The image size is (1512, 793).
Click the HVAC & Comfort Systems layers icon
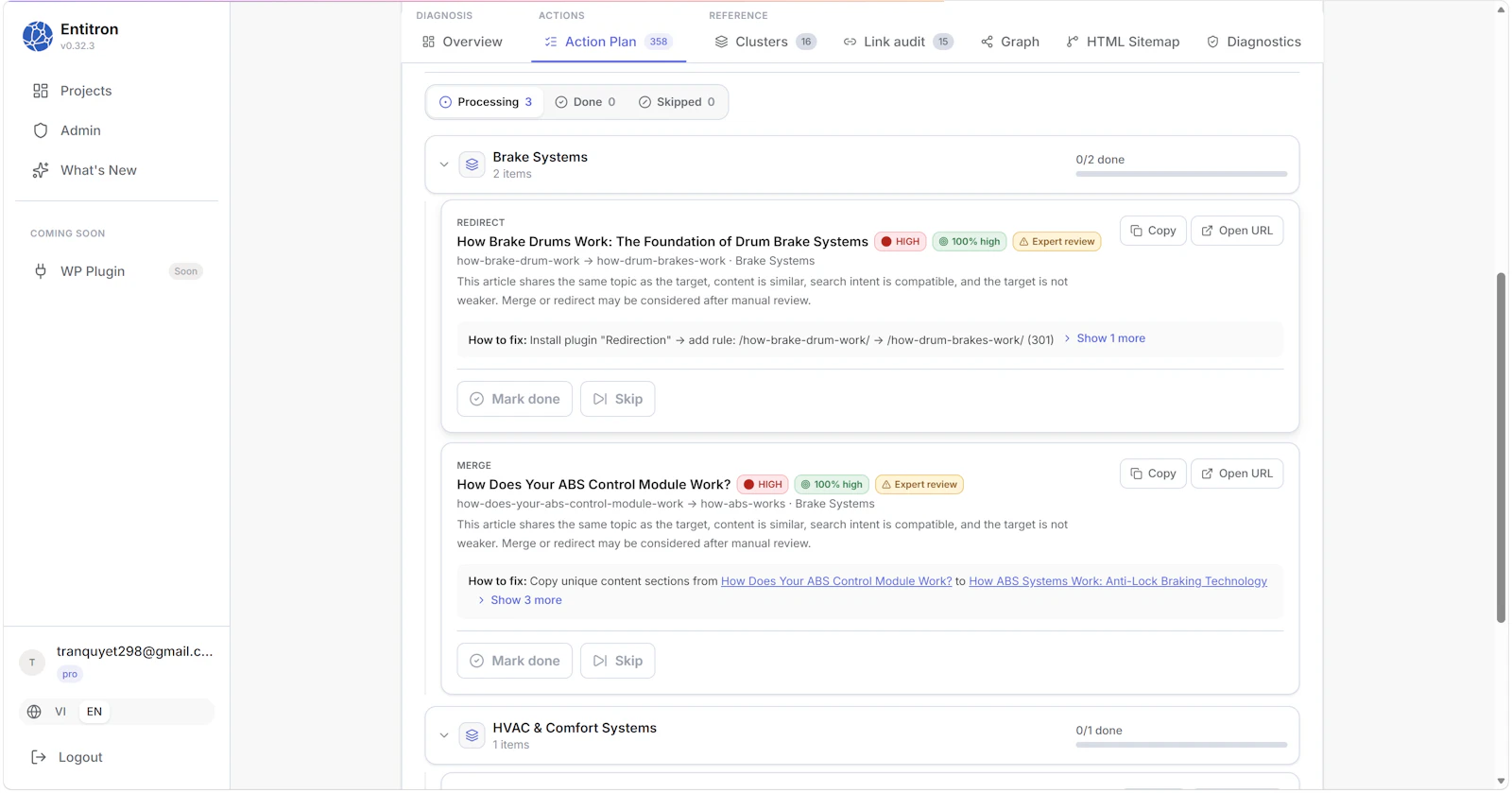point(472,735)
